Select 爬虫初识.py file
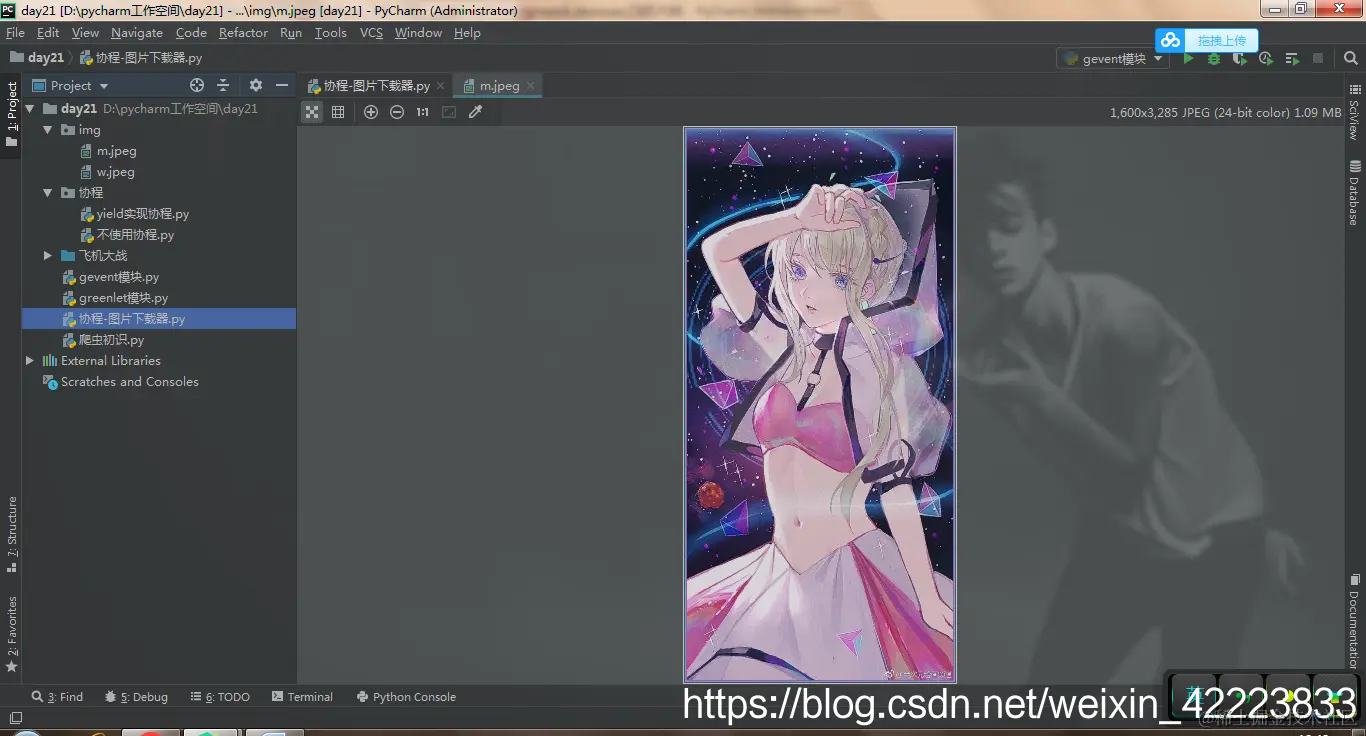 [111, 340]
